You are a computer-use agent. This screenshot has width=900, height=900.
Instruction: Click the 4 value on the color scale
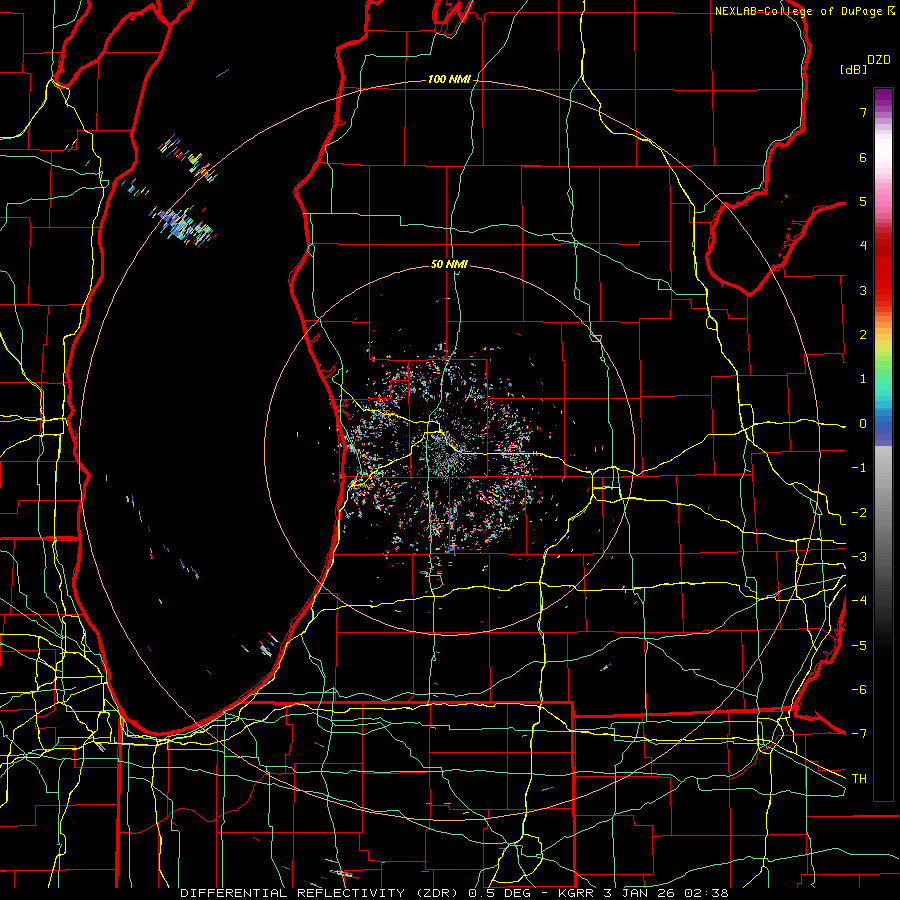863,246
